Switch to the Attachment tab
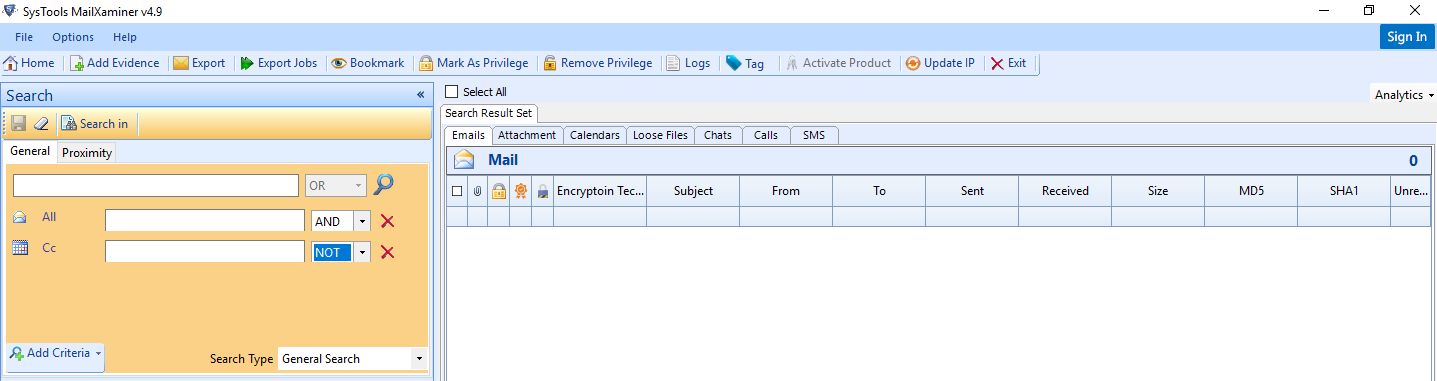Viewport: 1437px width, 381px height. [527, 135]
